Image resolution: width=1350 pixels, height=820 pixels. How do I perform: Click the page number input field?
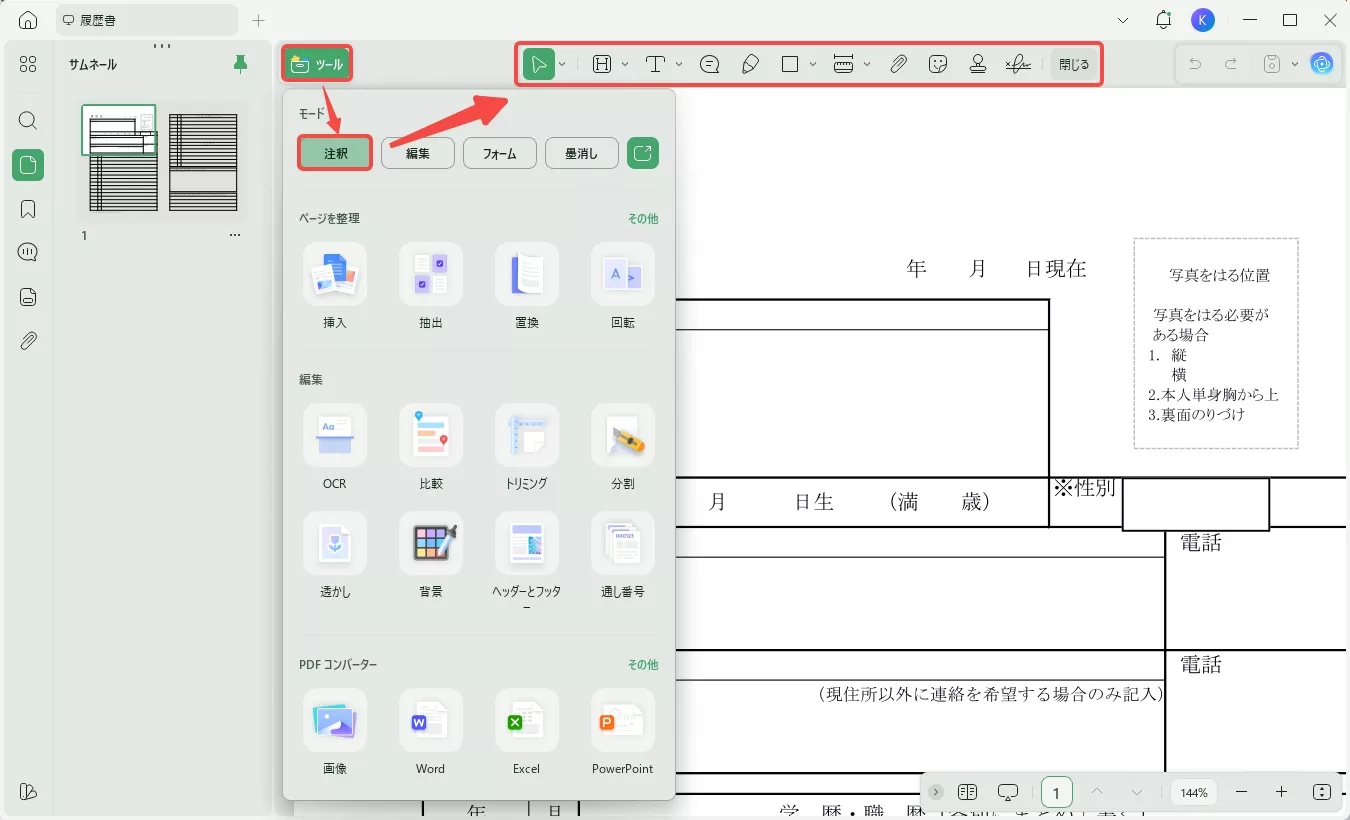coord(1057,791)
